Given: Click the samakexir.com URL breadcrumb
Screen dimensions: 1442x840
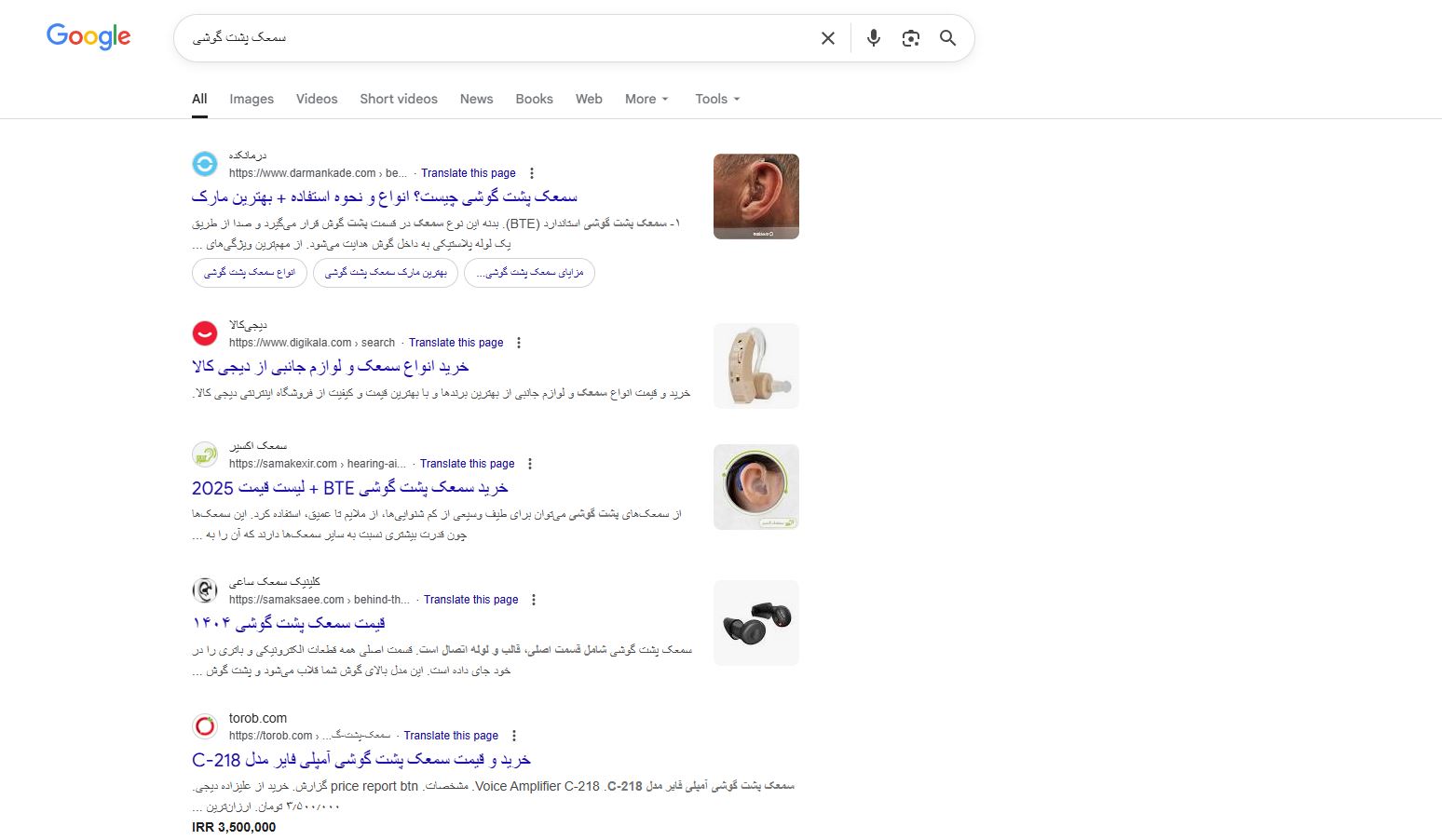Looking at the screenshot, I should (318, 464).
